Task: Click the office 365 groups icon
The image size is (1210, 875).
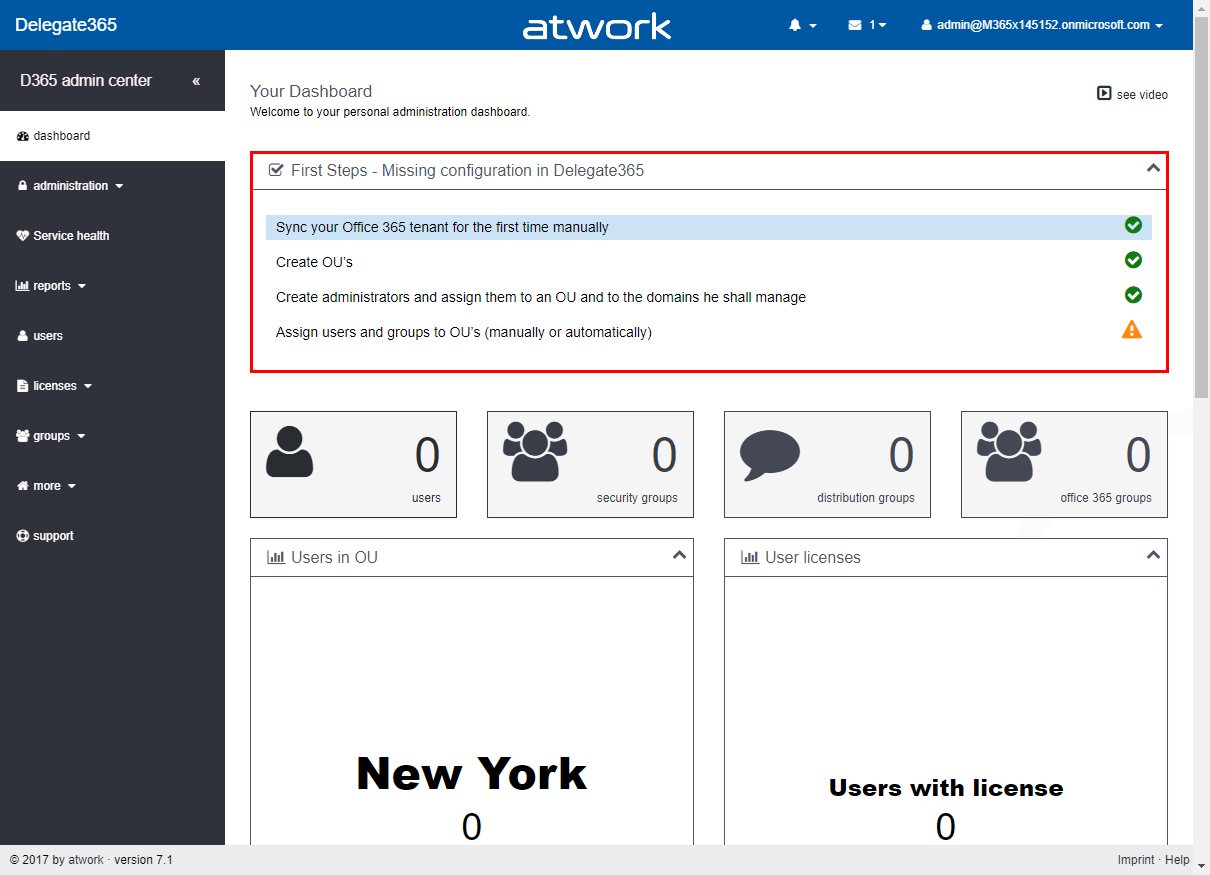Action: [x=1009, y=452]
